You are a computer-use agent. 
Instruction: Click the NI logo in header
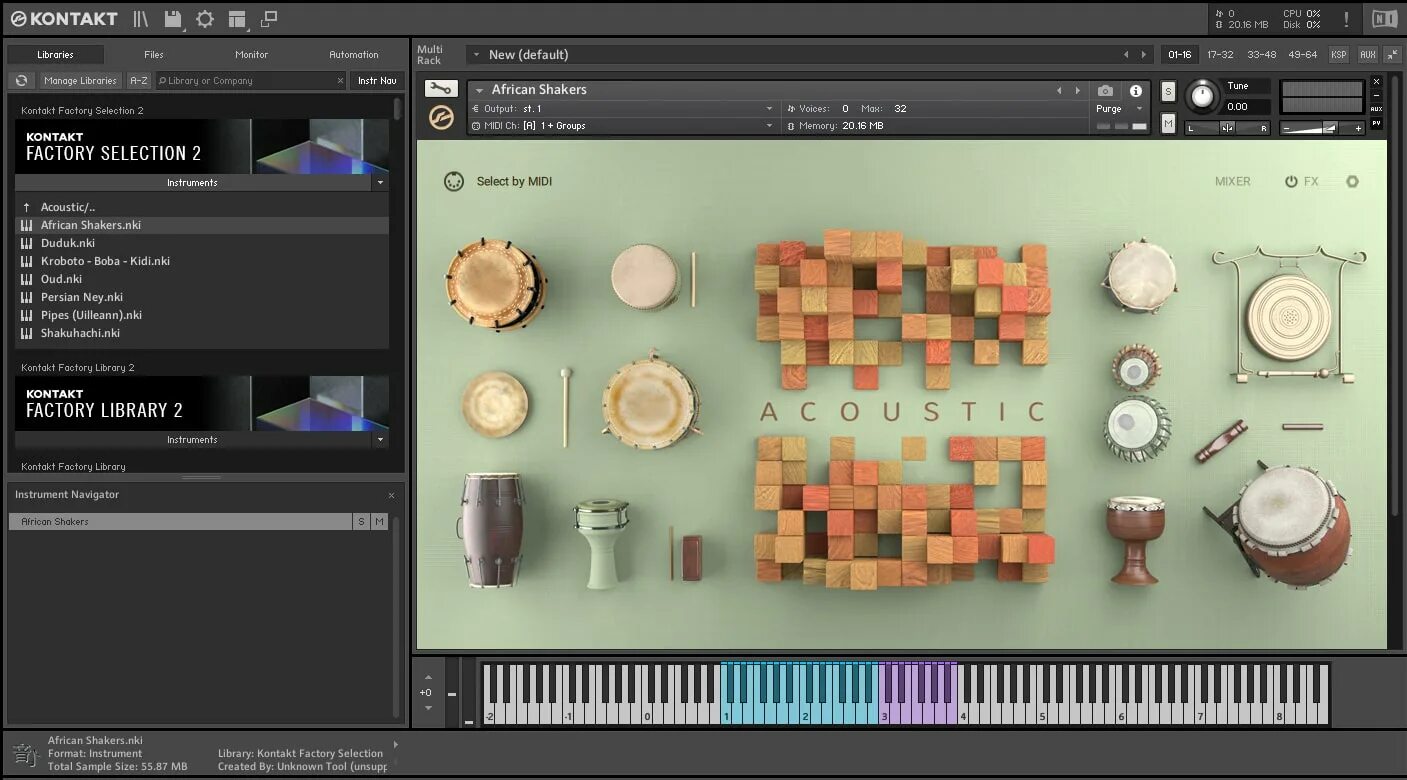(x=1384, y=19)
